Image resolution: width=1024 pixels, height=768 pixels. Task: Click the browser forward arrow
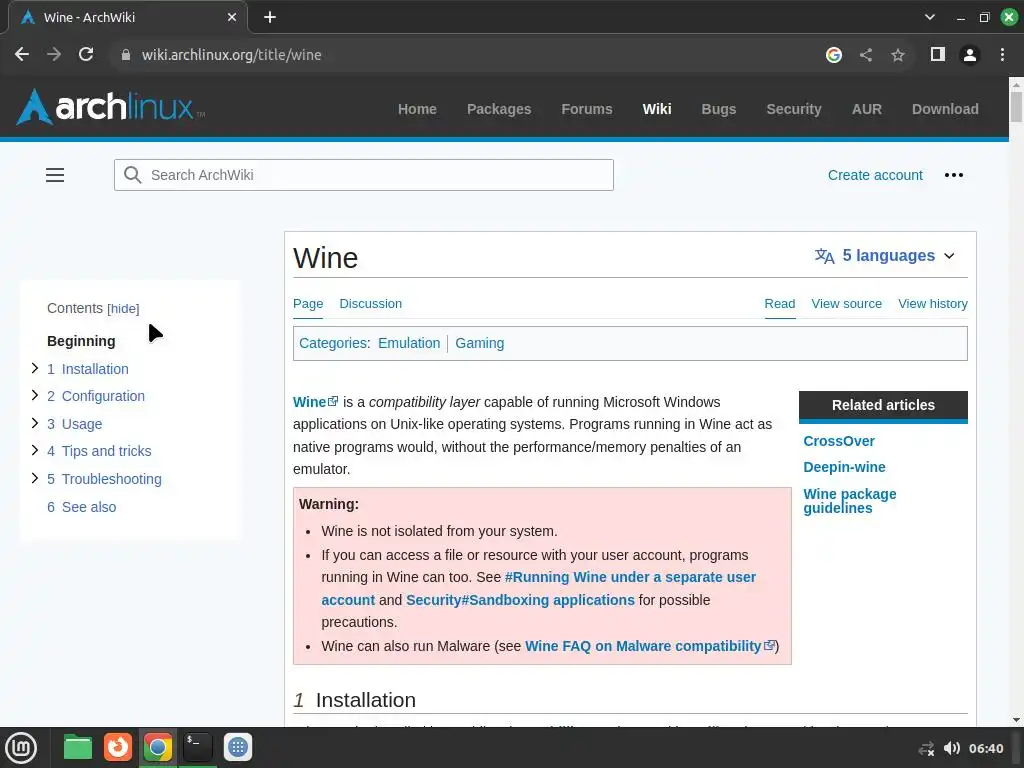[54, 55]
